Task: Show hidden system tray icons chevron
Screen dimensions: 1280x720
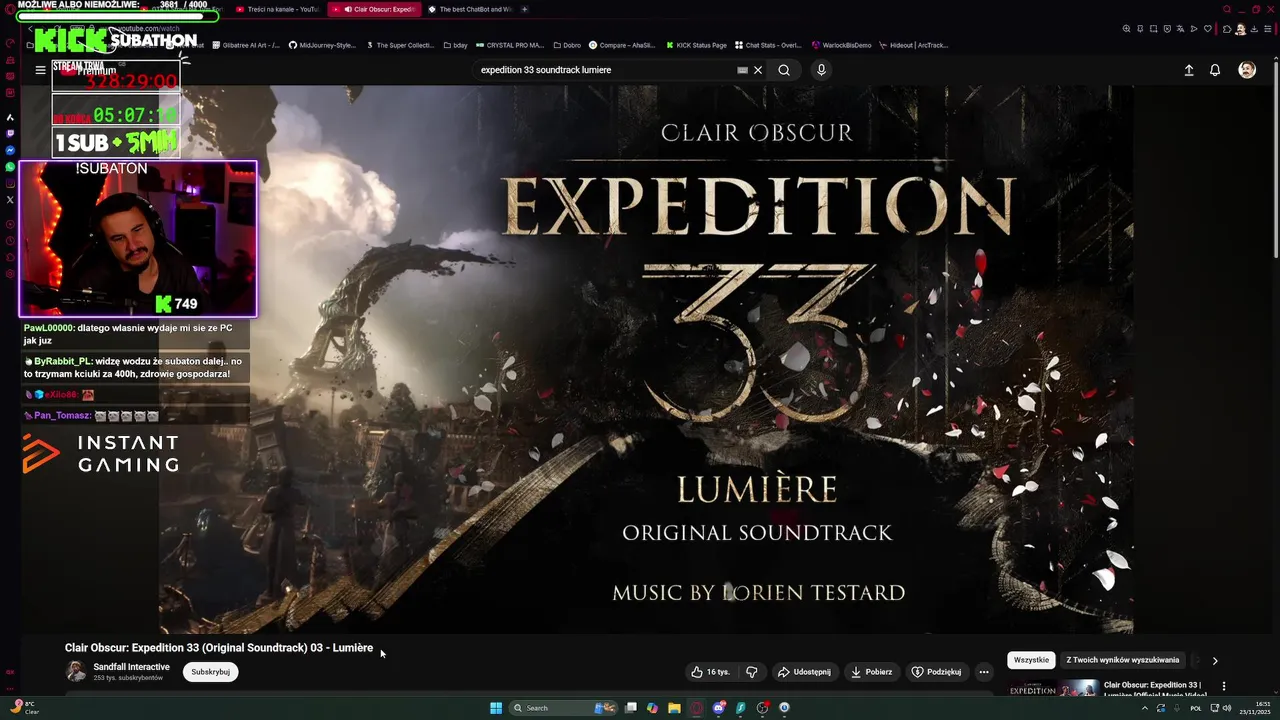Action: pyautogui.click(x=1145, y=708)
